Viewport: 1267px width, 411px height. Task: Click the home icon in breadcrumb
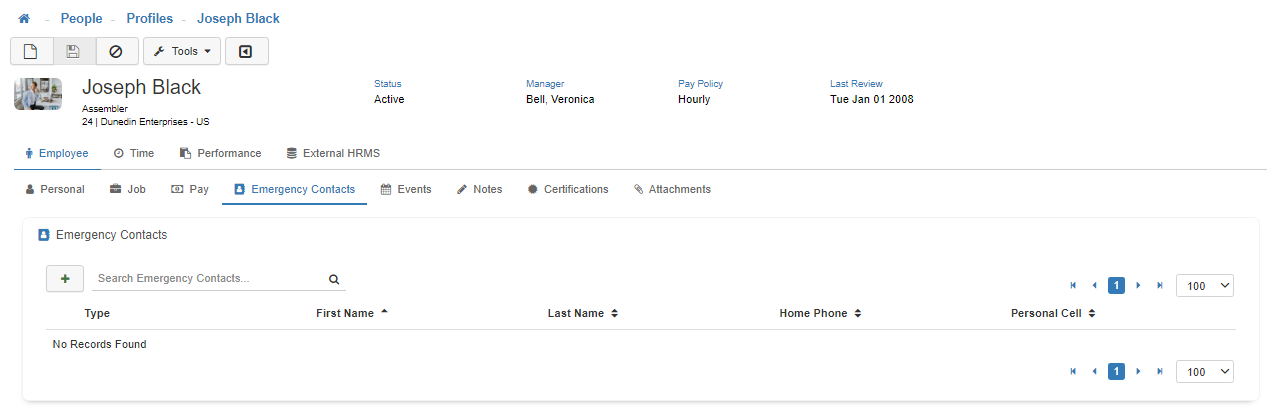coord(24,19)
